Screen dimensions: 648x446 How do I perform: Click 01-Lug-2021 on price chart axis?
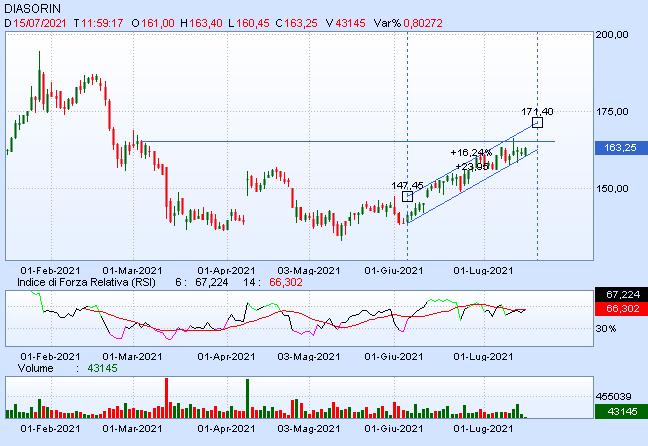(483, 271)
